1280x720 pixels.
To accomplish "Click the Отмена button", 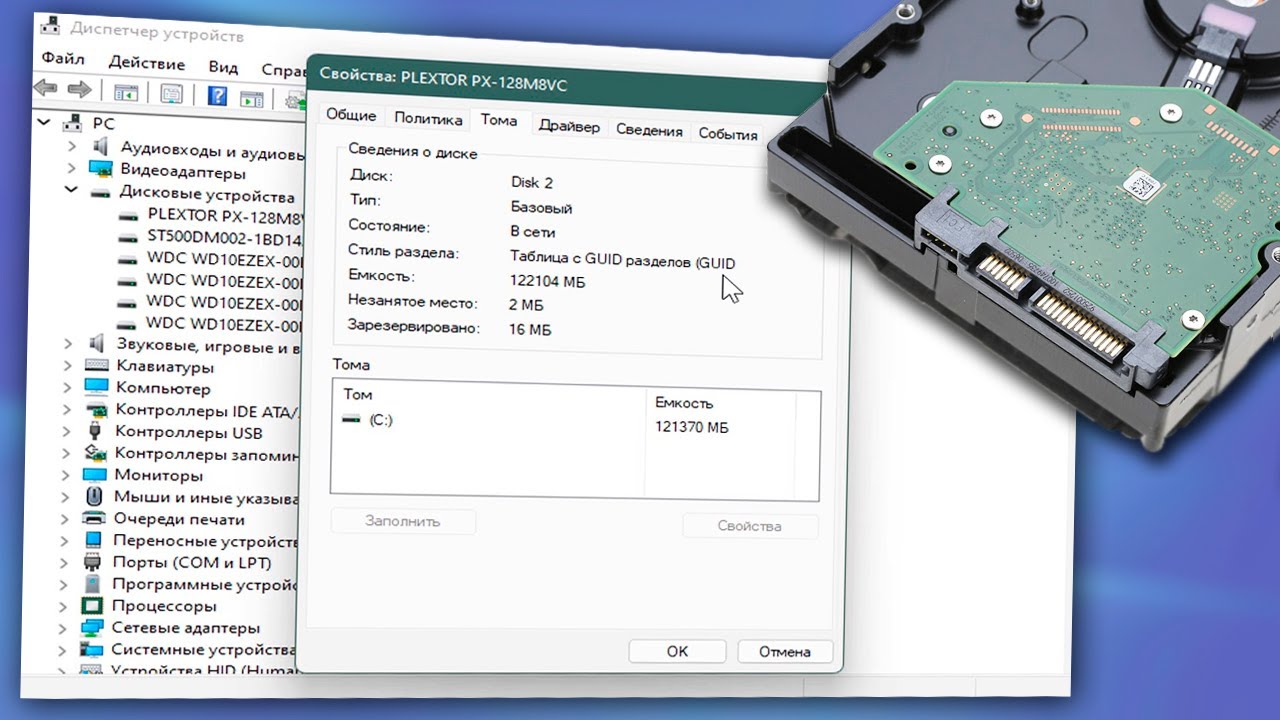I will (785, 652).
